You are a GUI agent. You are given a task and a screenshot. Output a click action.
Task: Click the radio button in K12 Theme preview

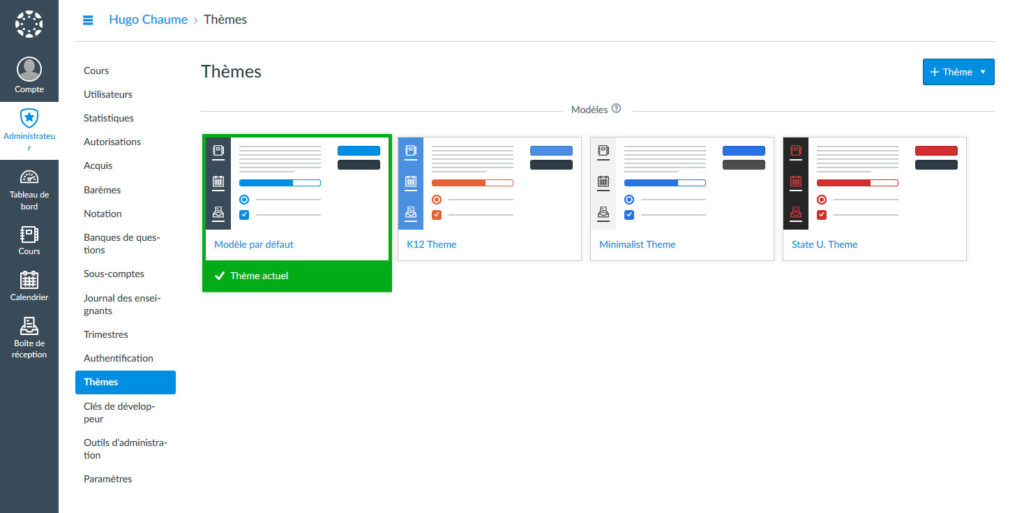coord(436,200)
